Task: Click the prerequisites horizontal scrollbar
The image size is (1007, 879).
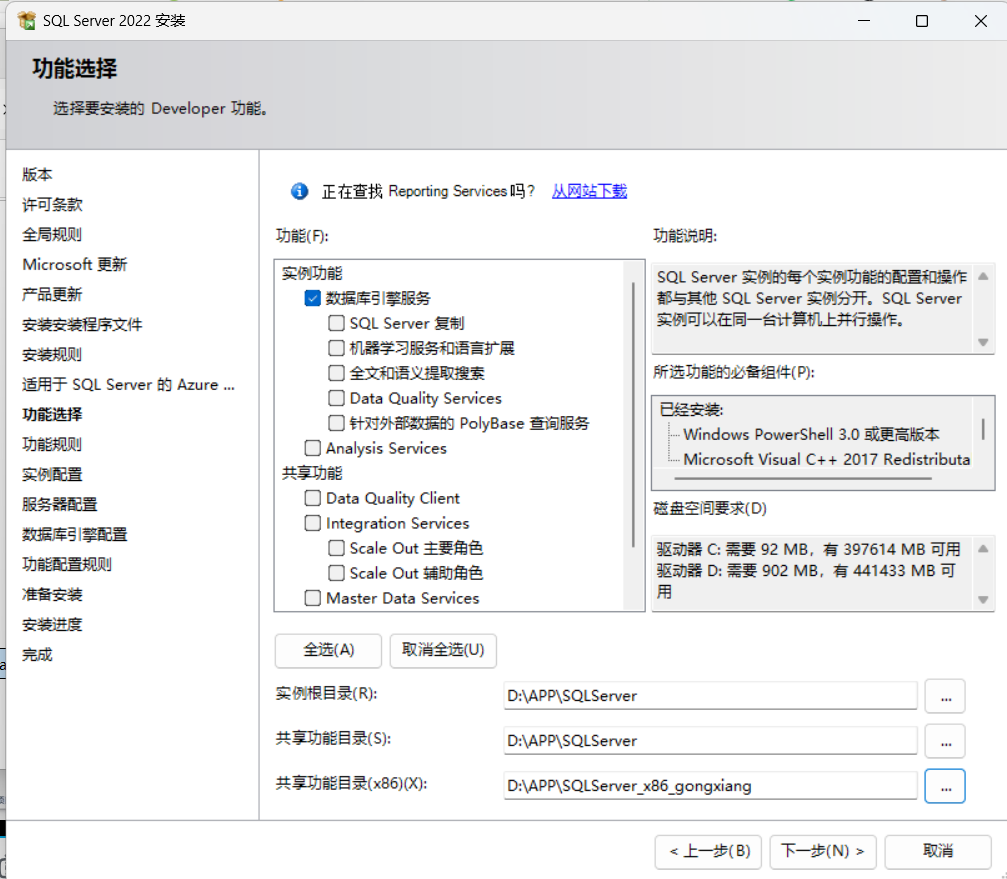Action: click(803, 478)
